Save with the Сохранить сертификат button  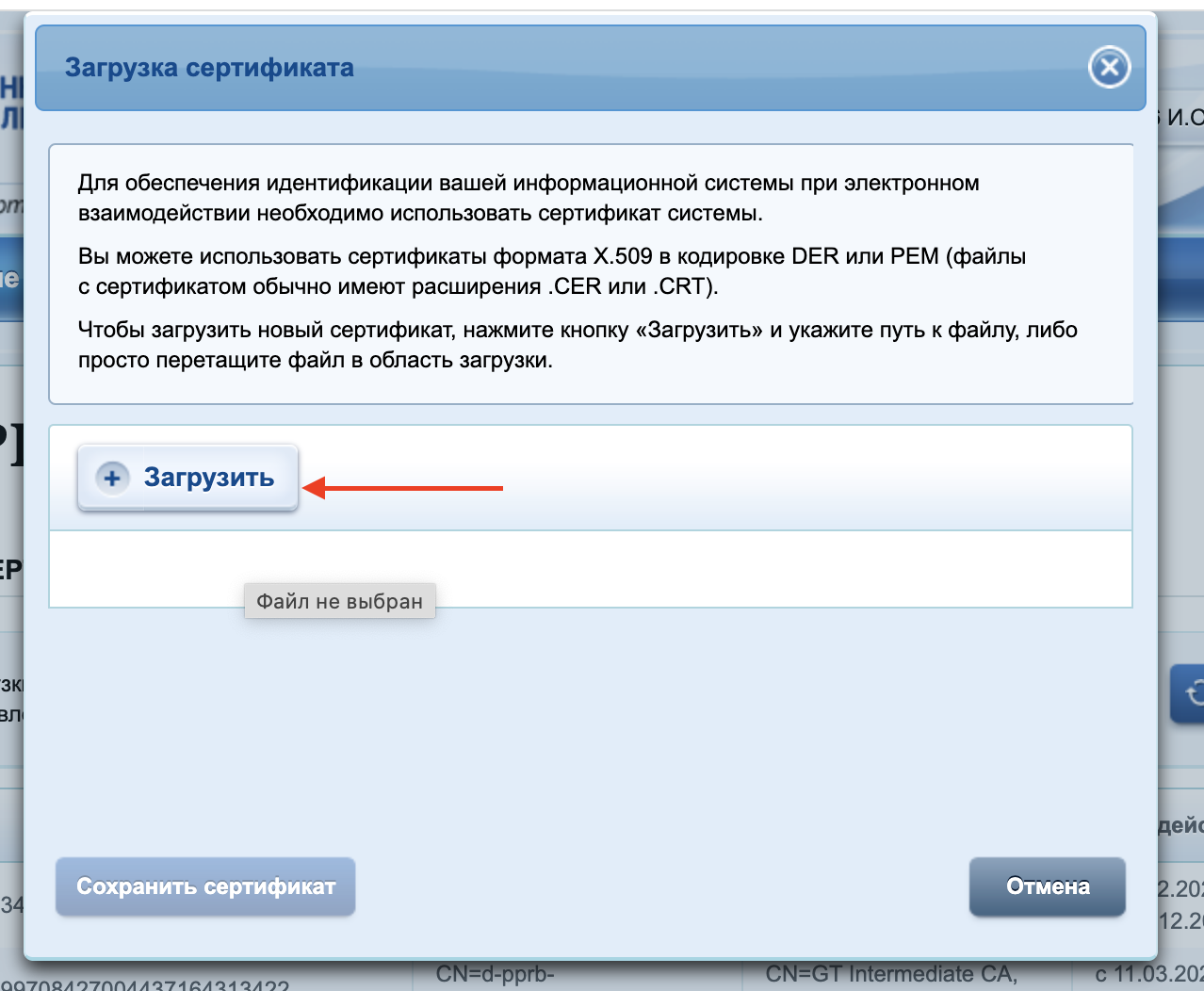point(204,886)
